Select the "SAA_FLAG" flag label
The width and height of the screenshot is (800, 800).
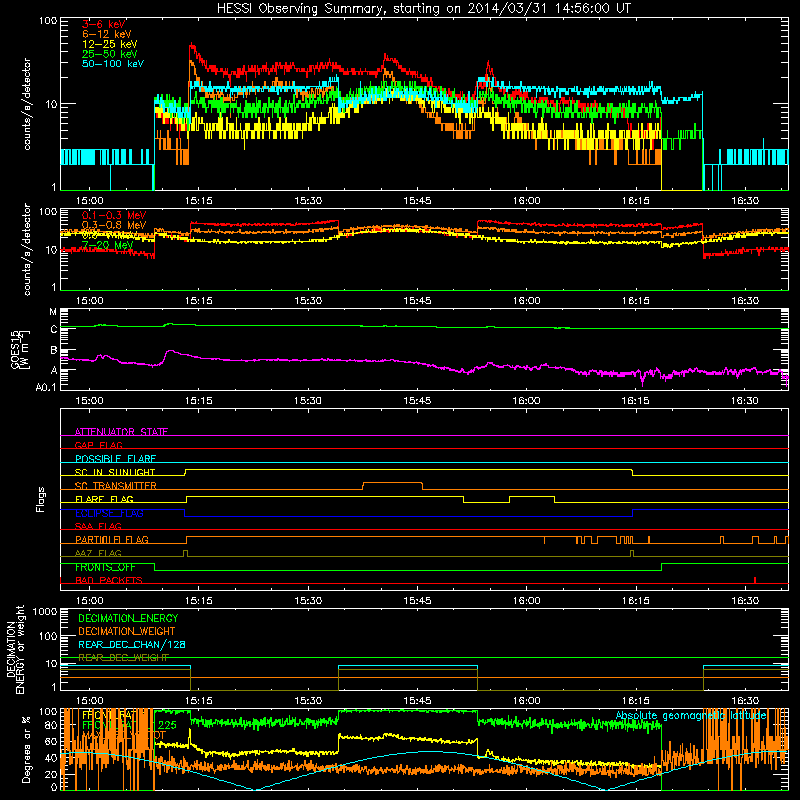tap(98, 526)
